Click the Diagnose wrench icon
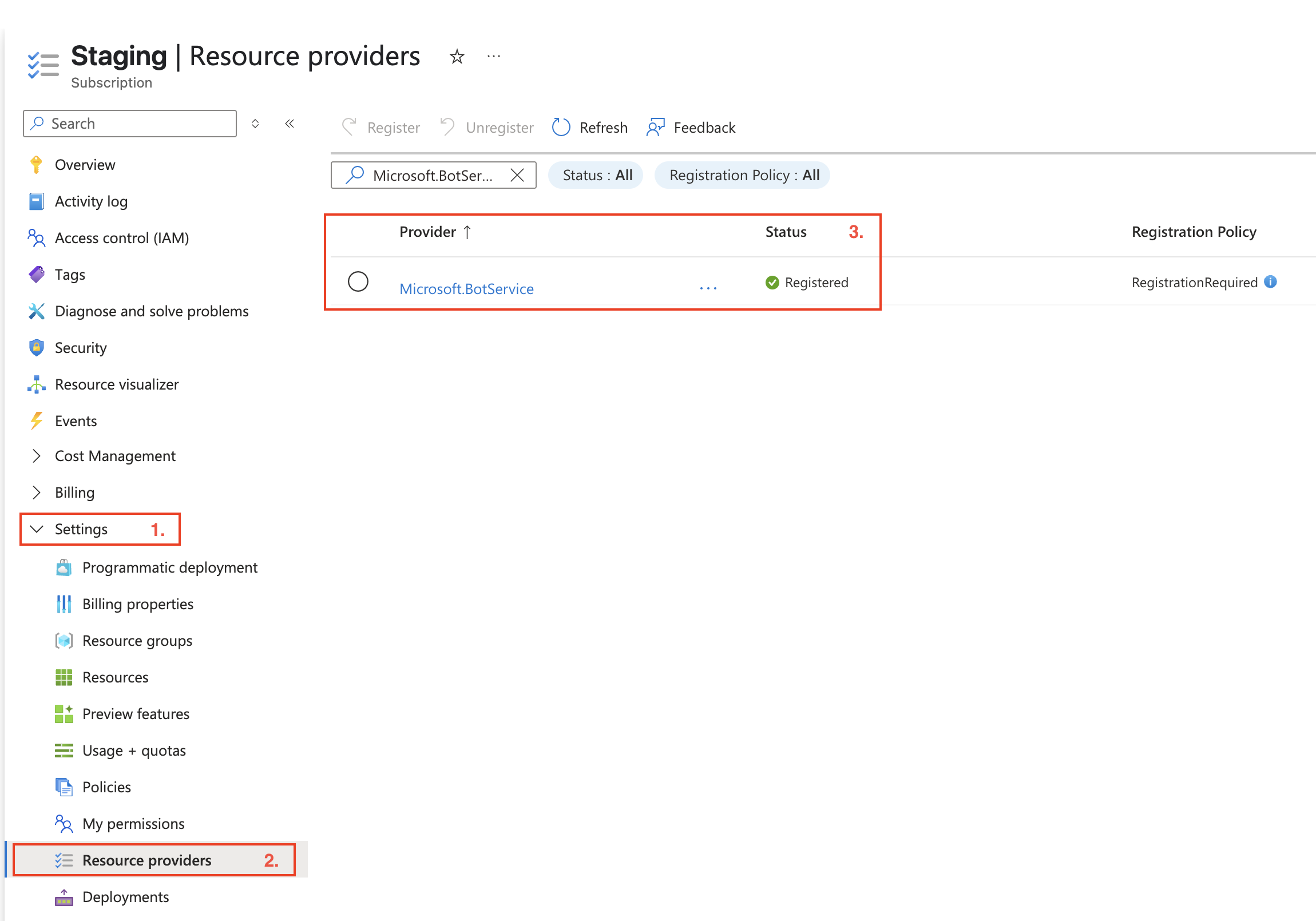This screenshot has width=1316, height=921. coord(36,311)
